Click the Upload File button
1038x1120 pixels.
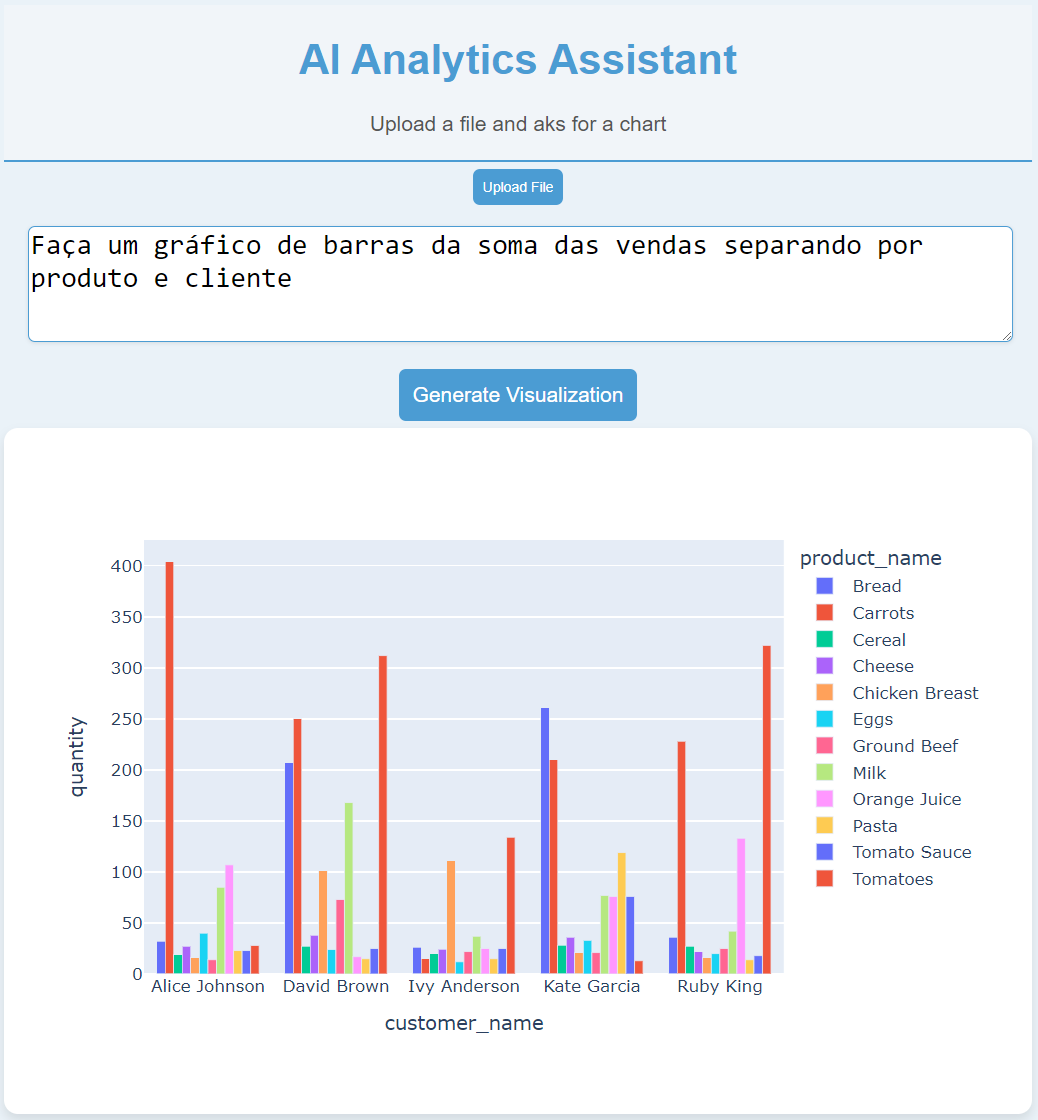tap(517, 187)
